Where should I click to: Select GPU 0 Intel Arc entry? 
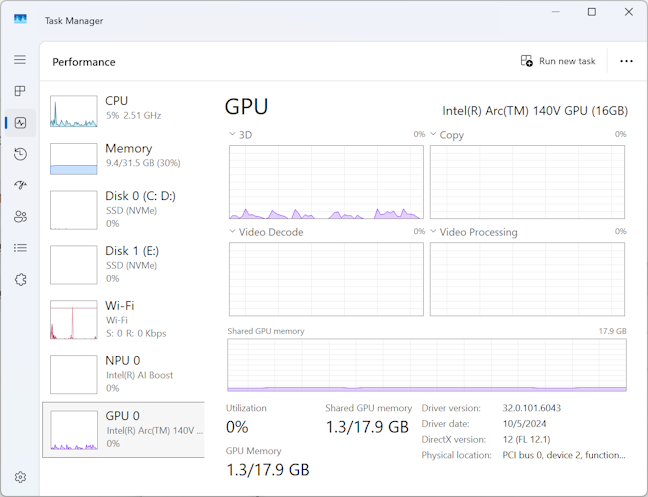[124, 430]
